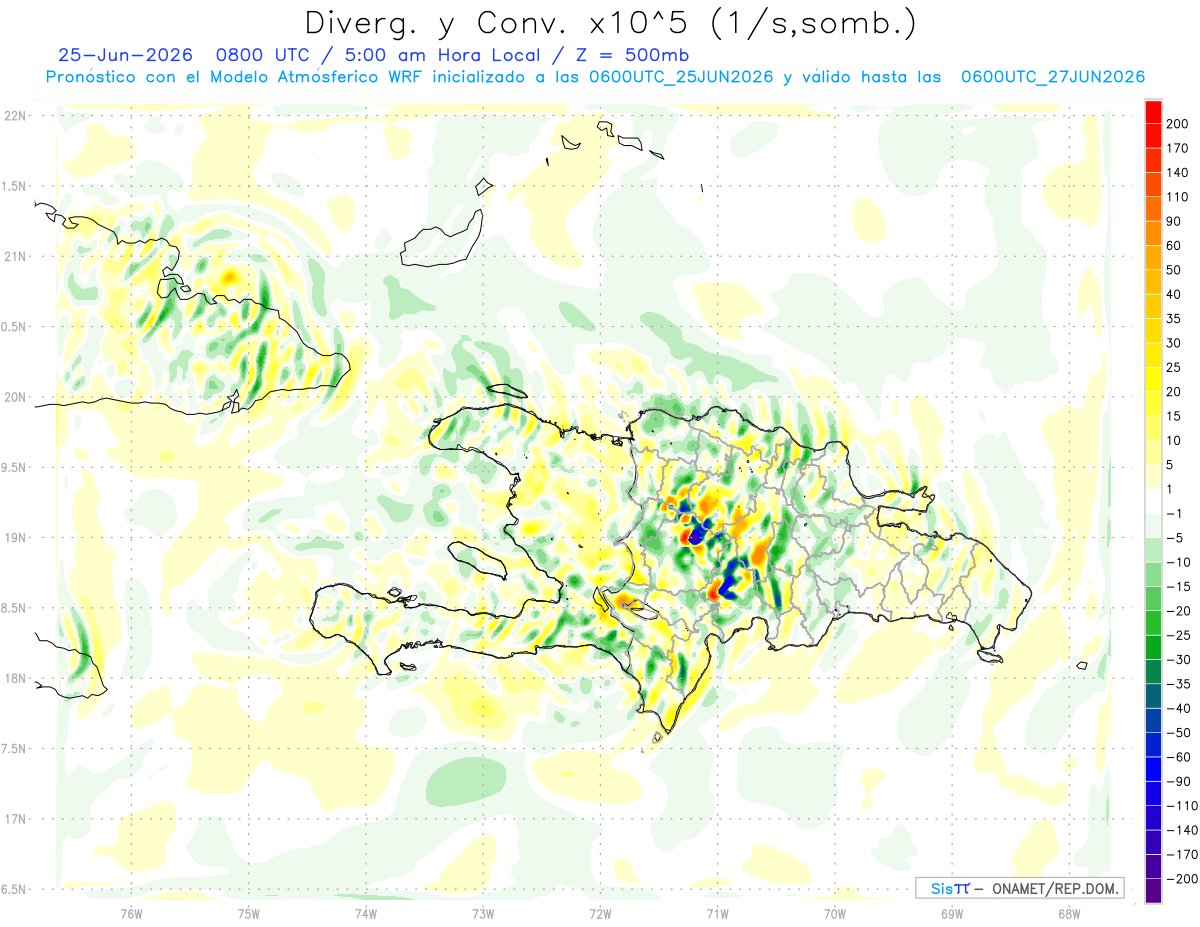Click the white swatch between the 1 and -1 labels
The width and height of the screenshot is (1200, 927).
click(1153, 501)
